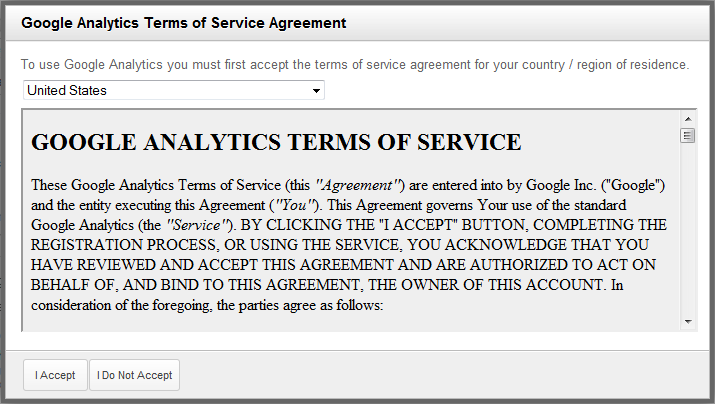Screen dimensions: 715x404
Task: Click the I Accept button
Action: coord(55,375)
